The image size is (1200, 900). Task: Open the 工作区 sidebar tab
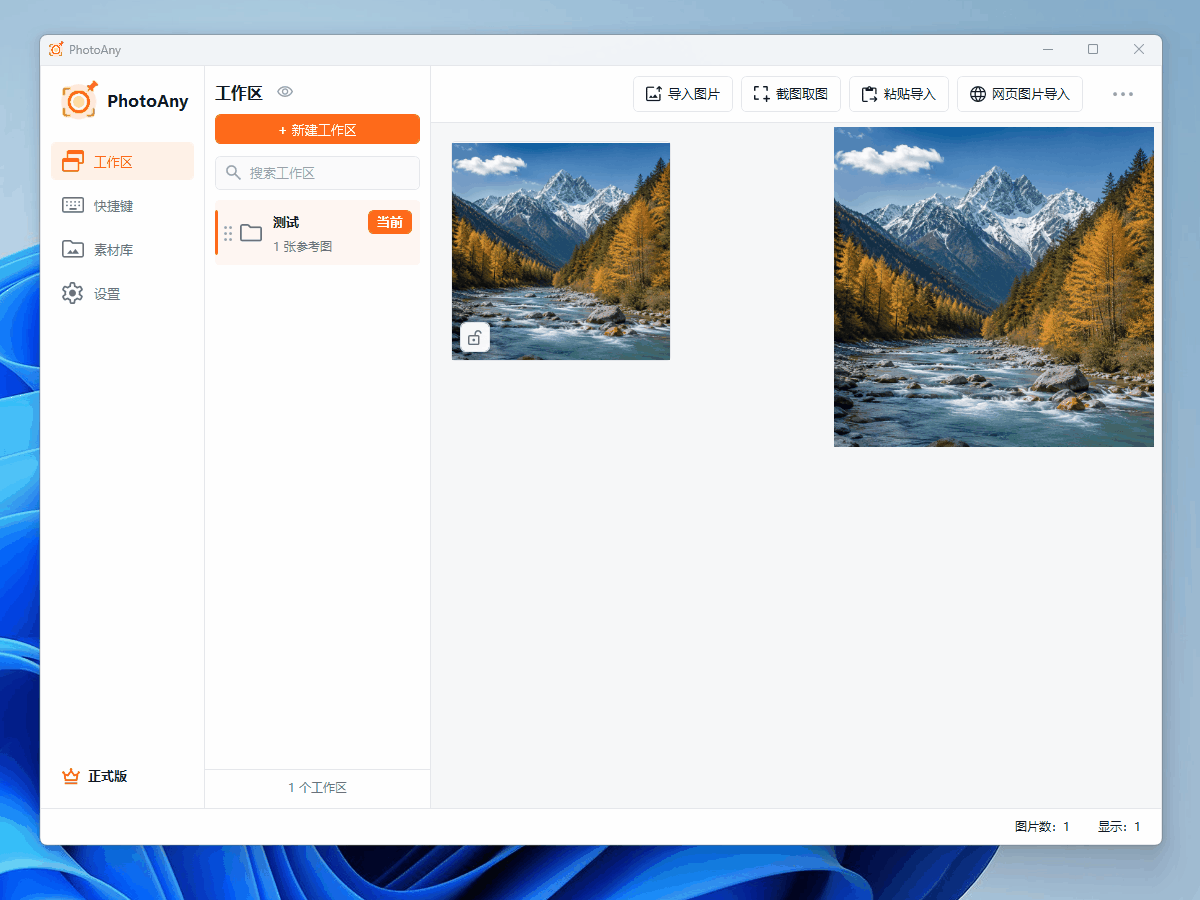(122, 161)
